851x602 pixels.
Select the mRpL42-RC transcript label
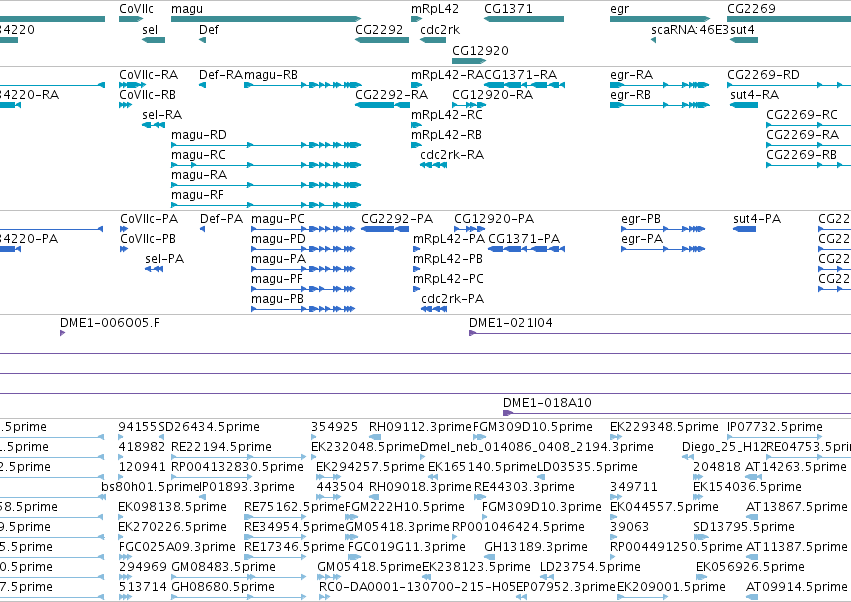(447, 115)
